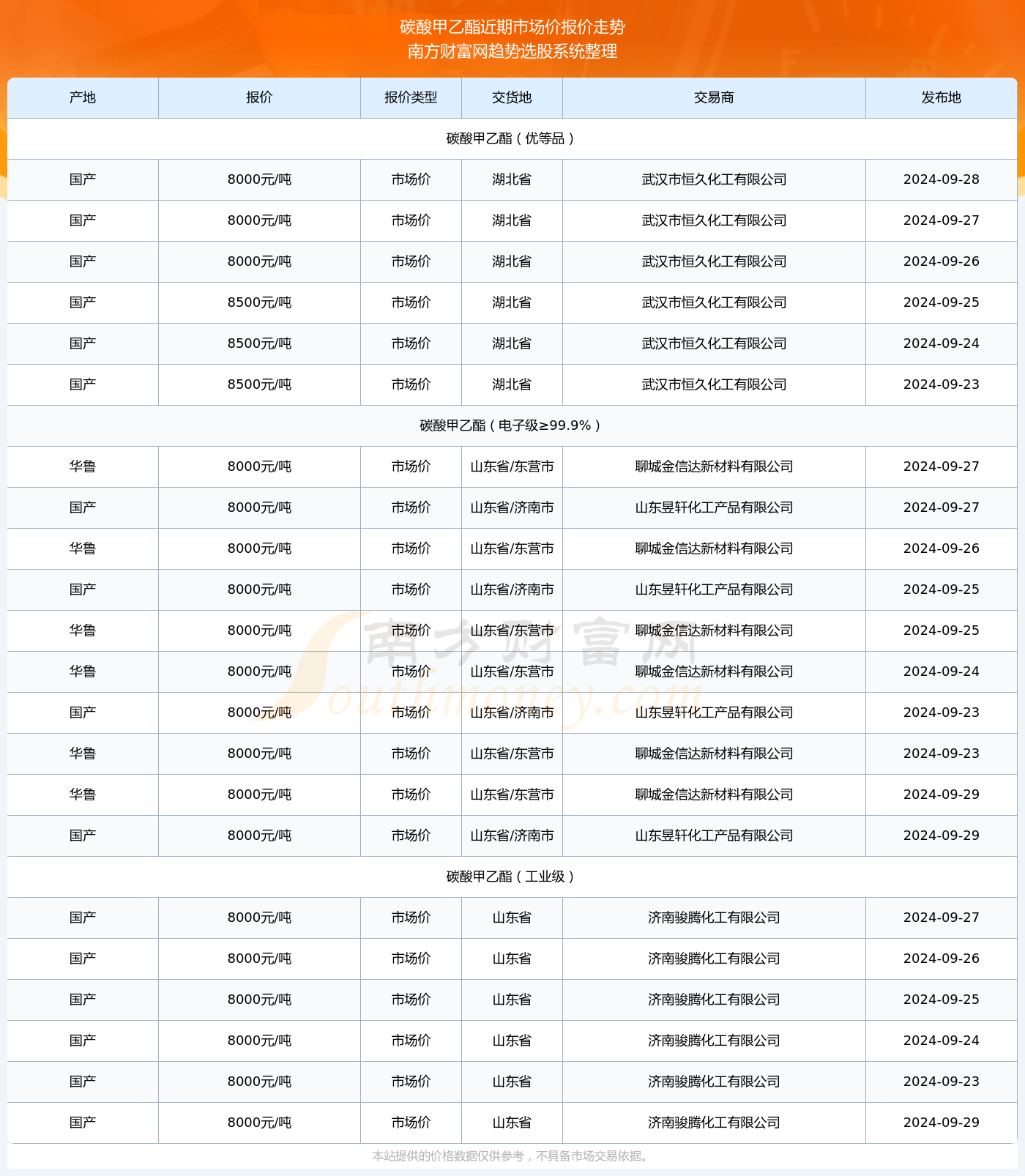This screenshot has width=1025, height=1176.
Task: Select the section heading 碳酸甲乙酯（优等品）
Action: 512,138
